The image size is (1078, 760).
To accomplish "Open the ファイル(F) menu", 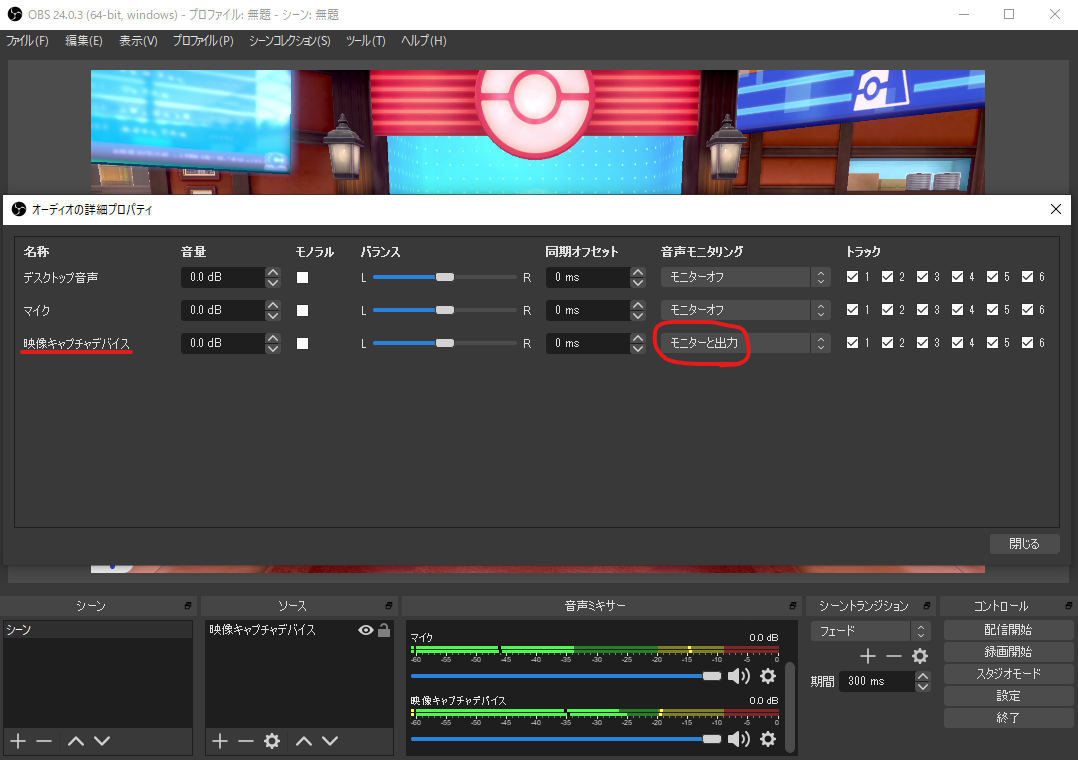I will (28, 41).
